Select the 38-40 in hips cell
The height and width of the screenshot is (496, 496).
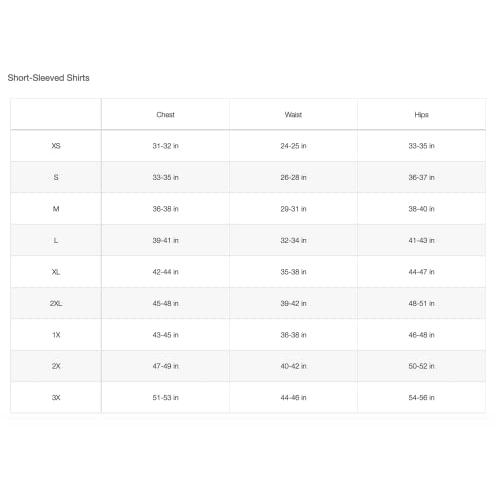[421, 209]
